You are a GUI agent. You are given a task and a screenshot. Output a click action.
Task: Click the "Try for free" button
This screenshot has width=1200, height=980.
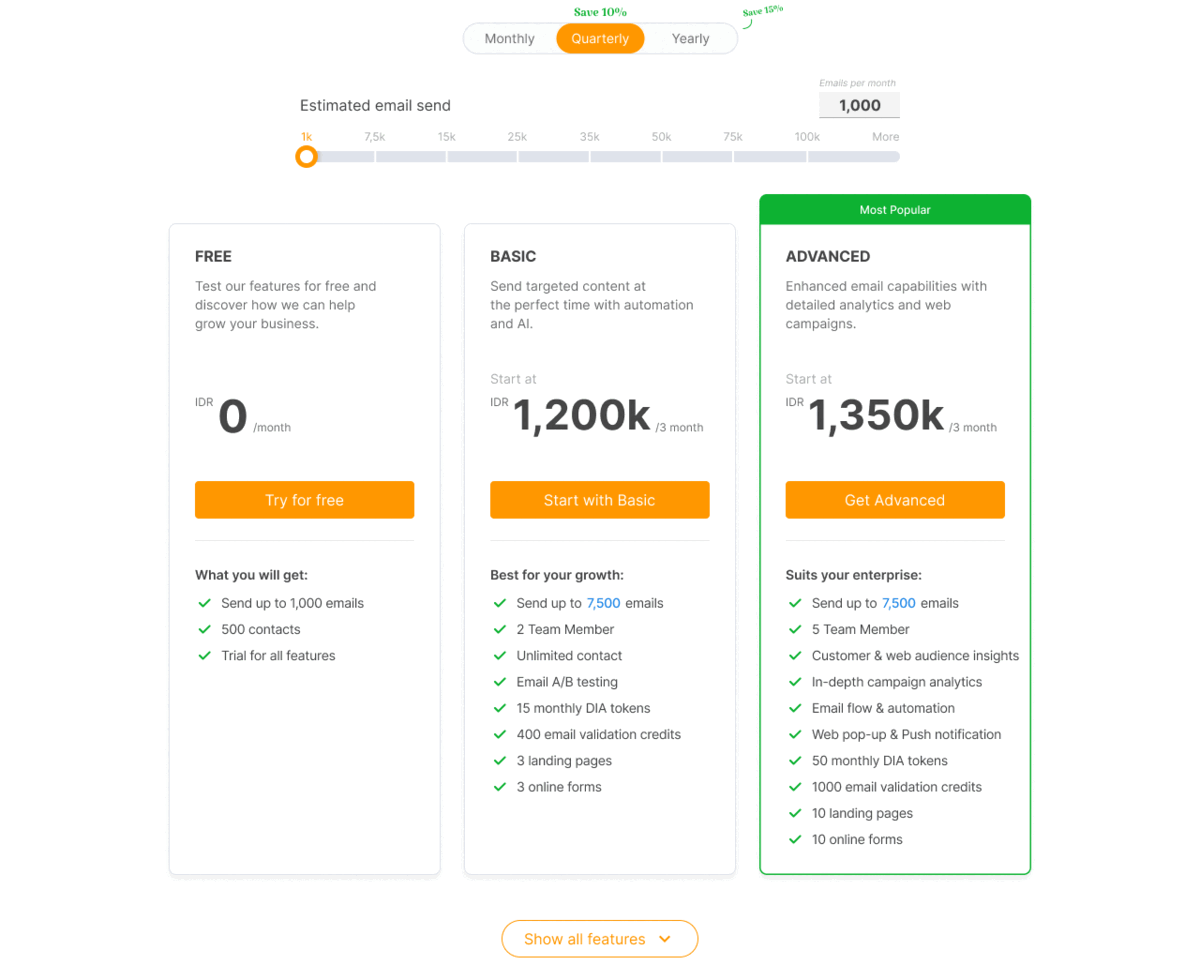point(304,500)
